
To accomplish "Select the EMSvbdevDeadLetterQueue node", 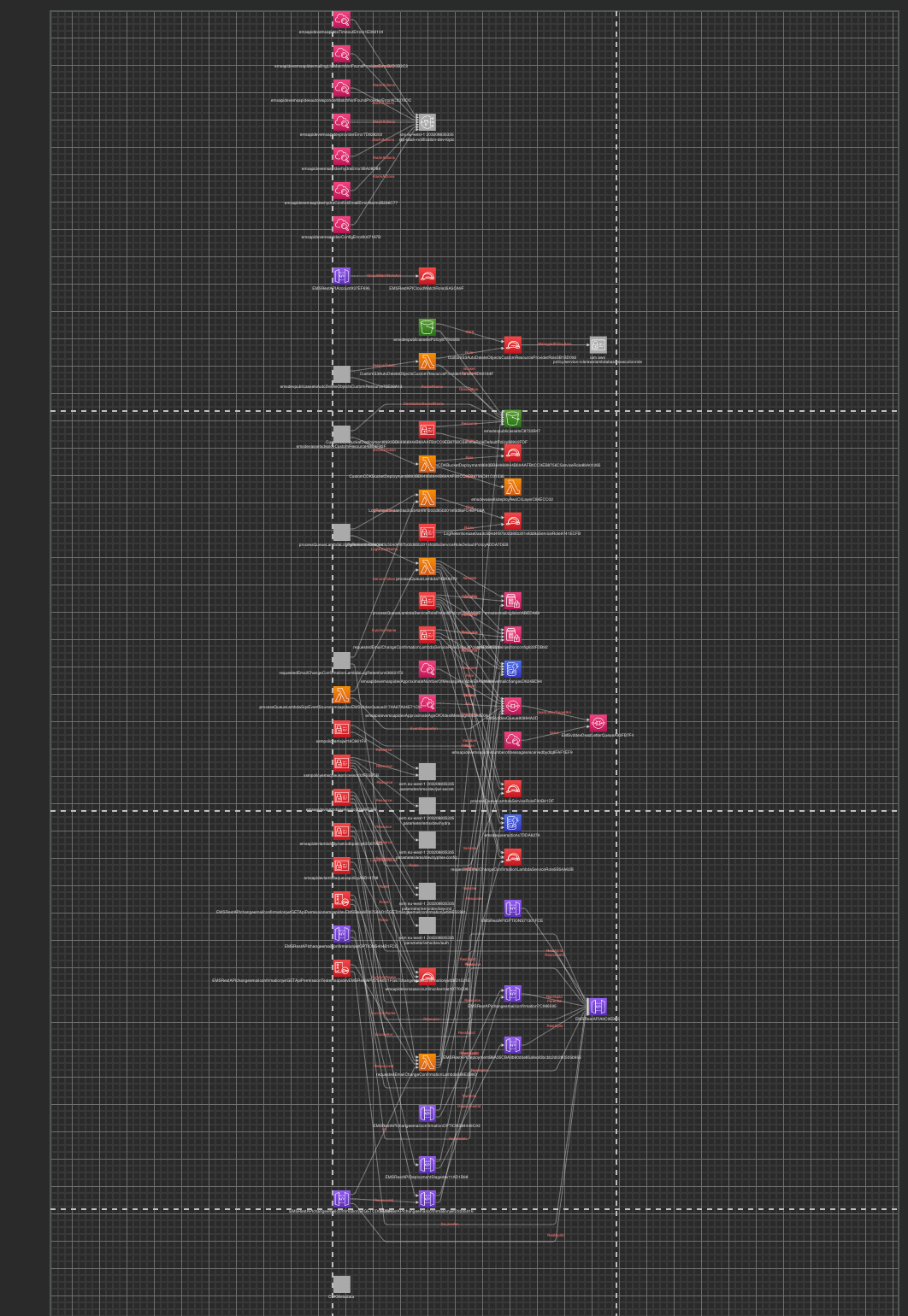I will pos(598,723).
